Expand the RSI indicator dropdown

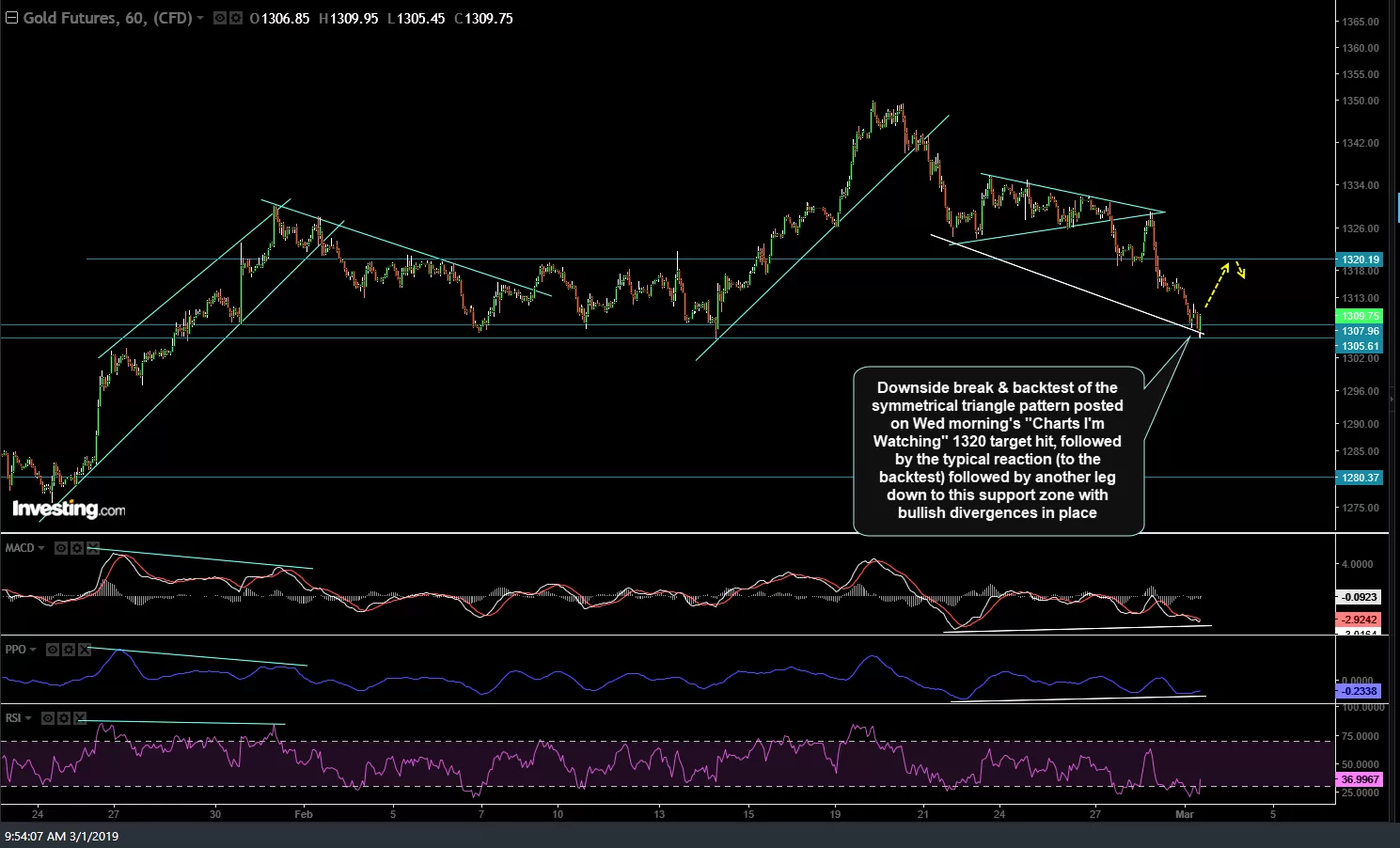click(28, 718)
